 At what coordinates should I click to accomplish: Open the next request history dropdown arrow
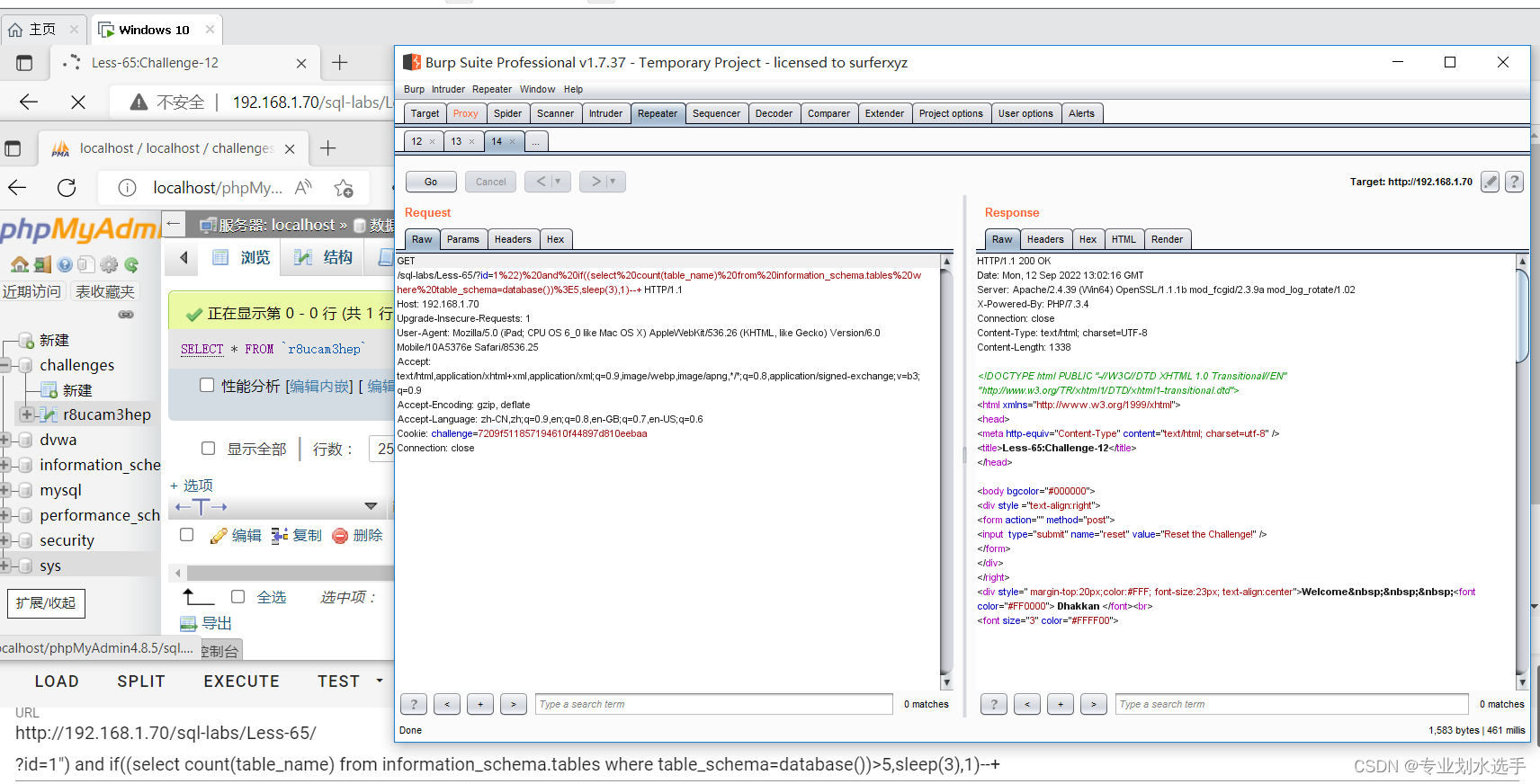click(x=613, y=182)
